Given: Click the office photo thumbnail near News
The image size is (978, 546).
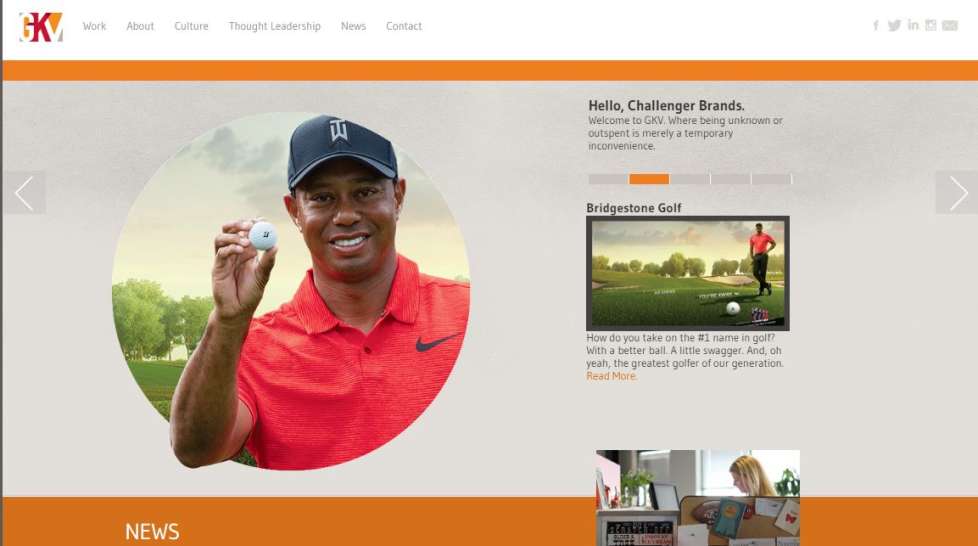Looking at the screenshot, I should point(697,498).
